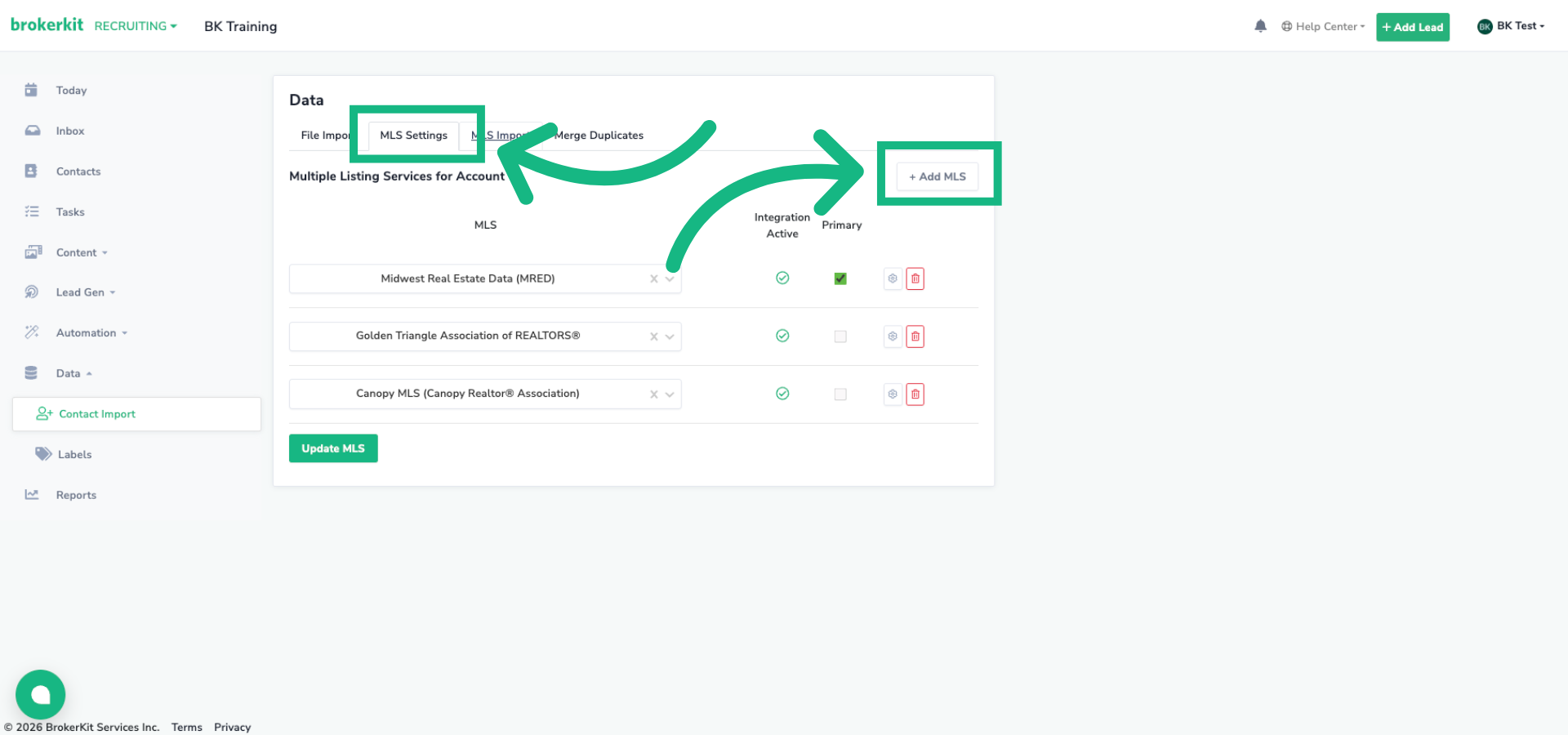Click the Add Lead button
Image resolution: width=1568 pixels, height=735 pixels.
coord(1413,27)
